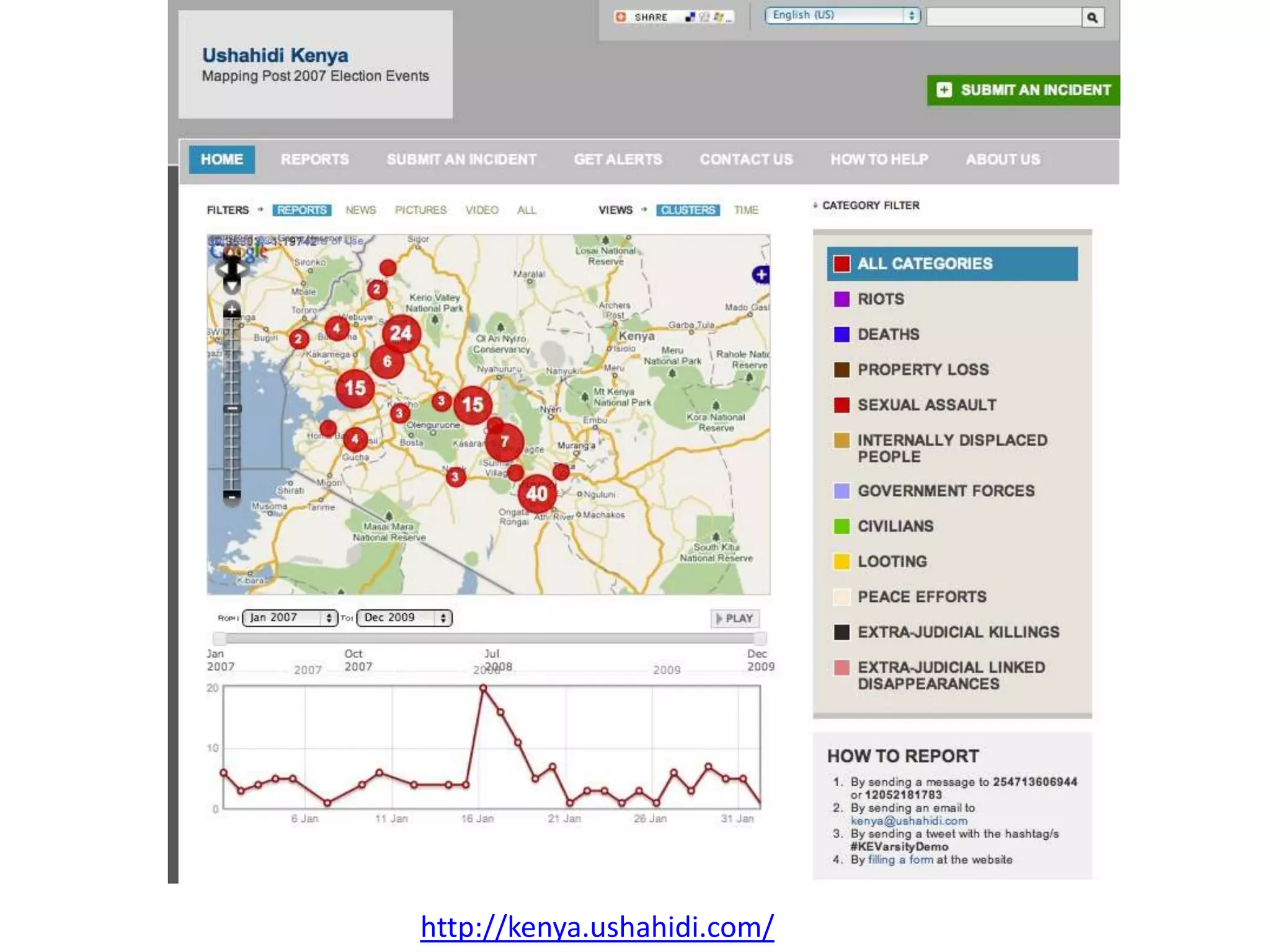1270x952 pixels.
Task: Select Internally Displaced People category
Action: (x=952, y=449)
